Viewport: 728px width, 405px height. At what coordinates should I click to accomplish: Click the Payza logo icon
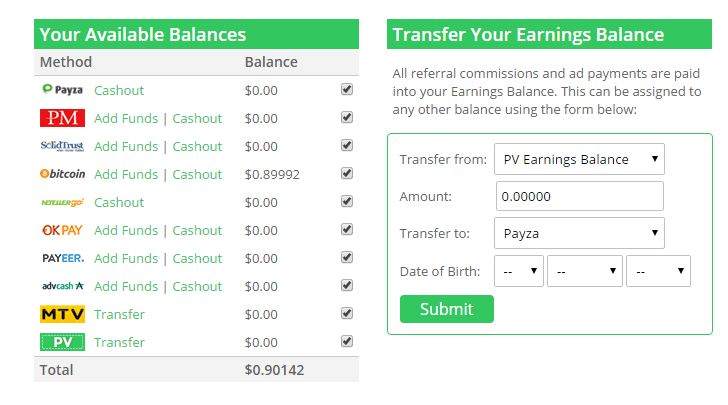[x=62, y=89]
